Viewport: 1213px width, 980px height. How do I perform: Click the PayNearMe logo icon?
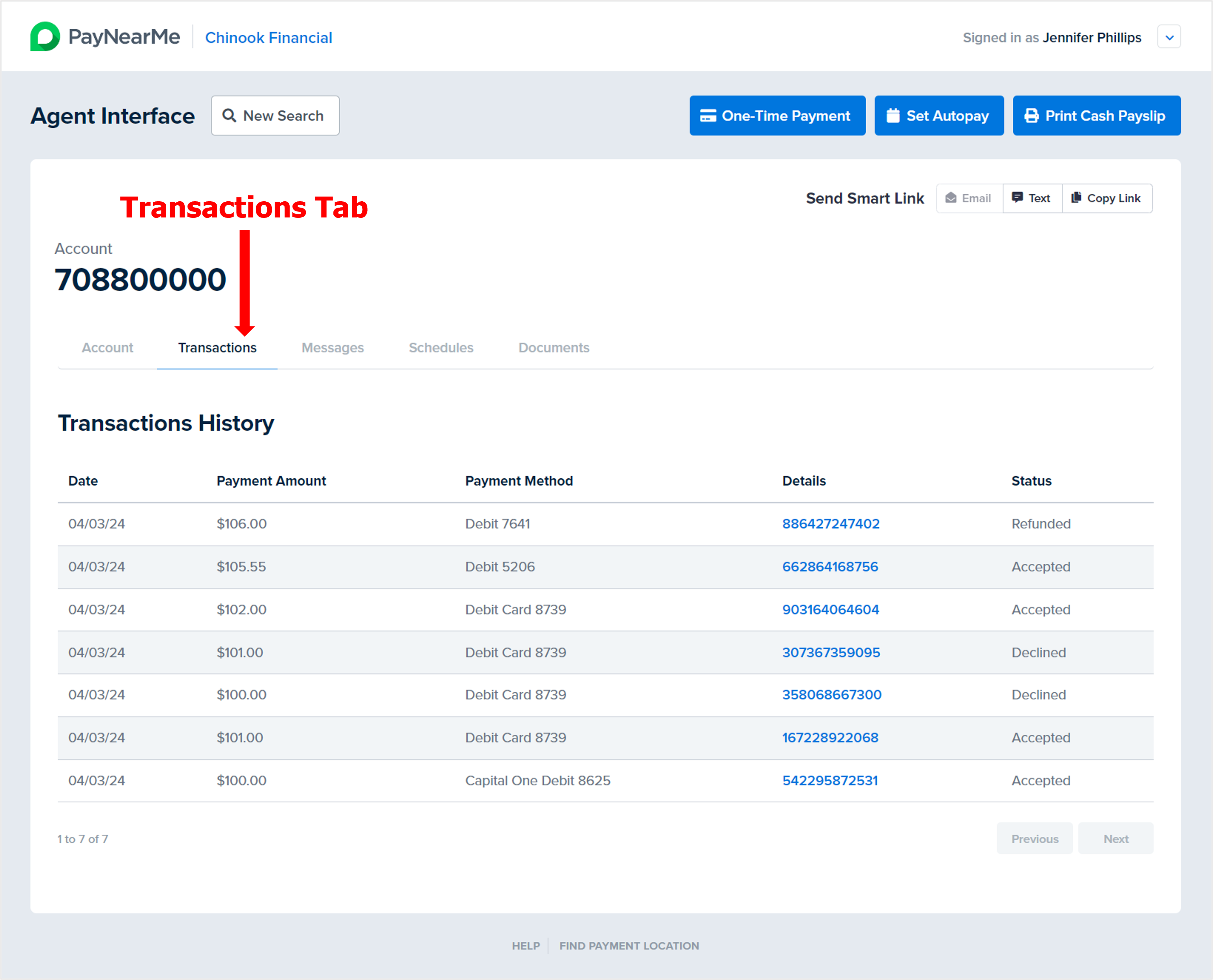(45, 37)
